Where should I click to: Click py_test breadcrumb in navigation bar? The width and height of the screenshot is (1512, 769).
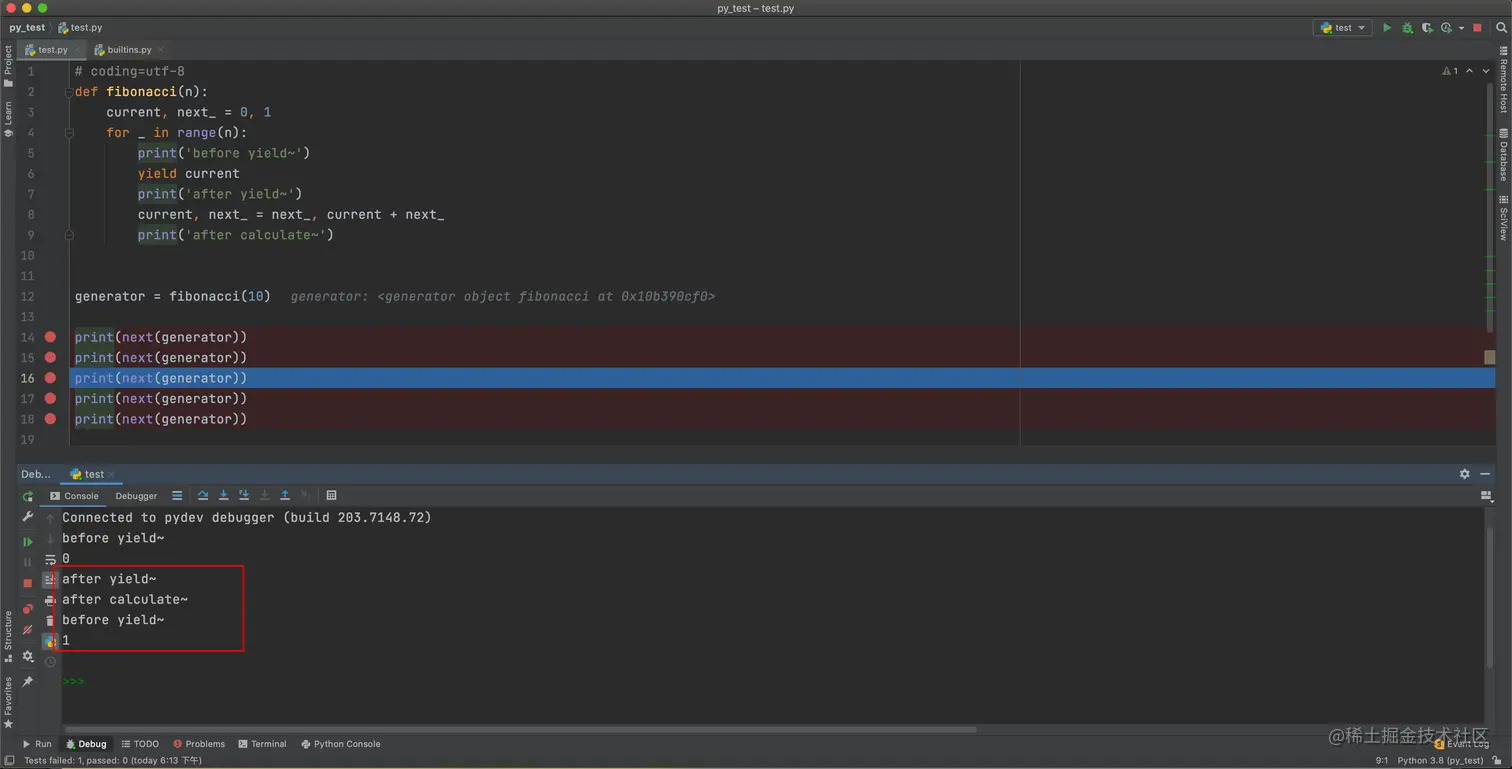(27, 28)
